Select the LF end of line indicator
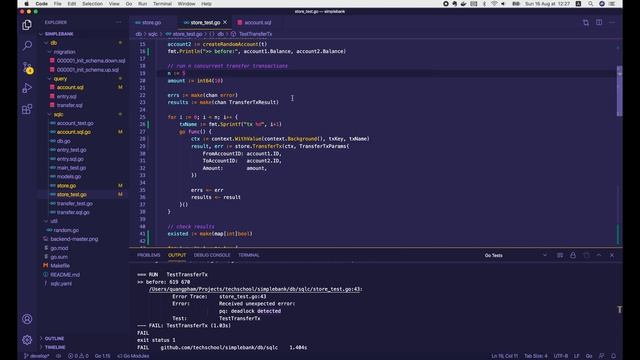The width and height of the screenshot is (640, 360). [x=576, y=356]
